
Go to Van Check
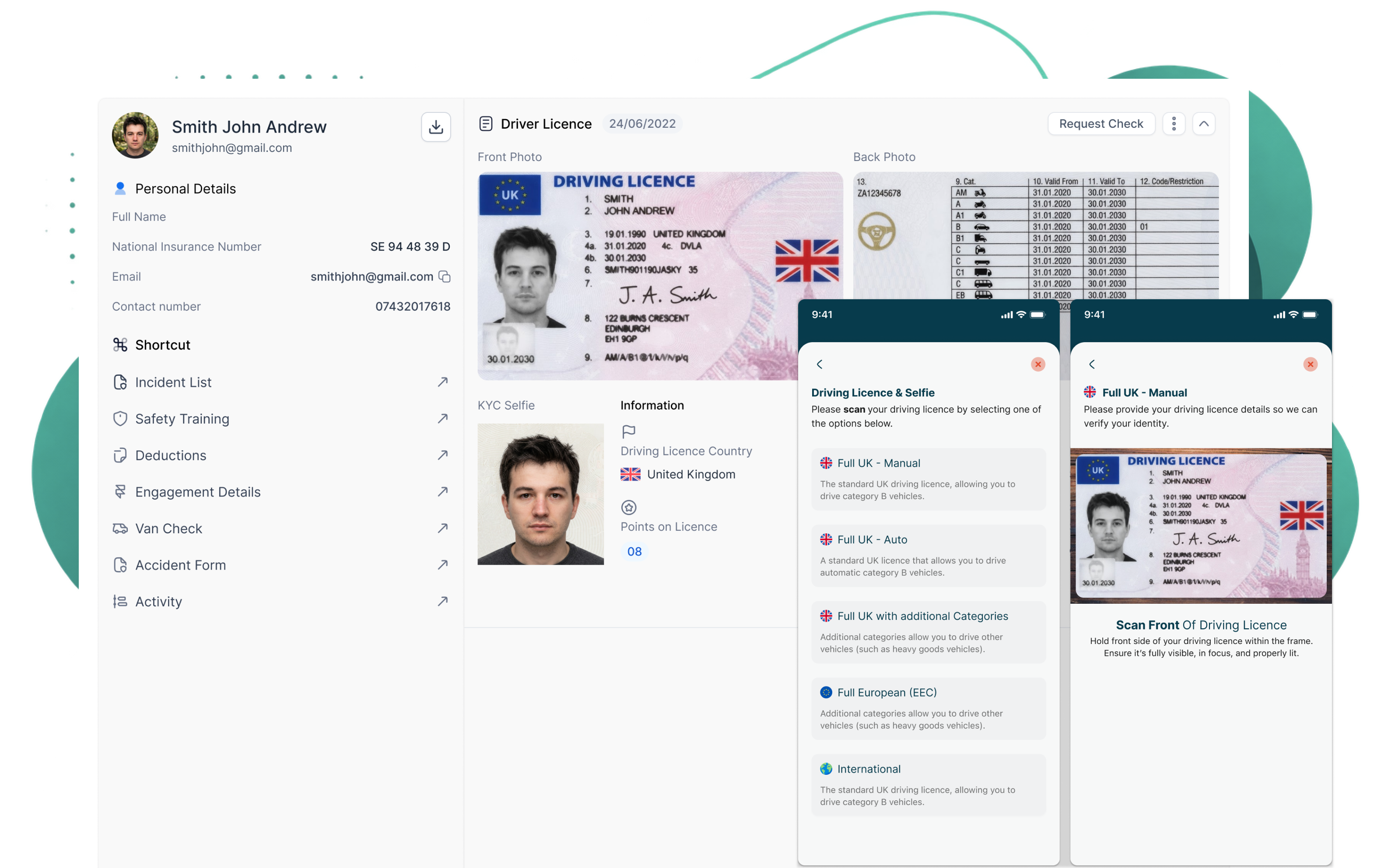coord(281,528)
